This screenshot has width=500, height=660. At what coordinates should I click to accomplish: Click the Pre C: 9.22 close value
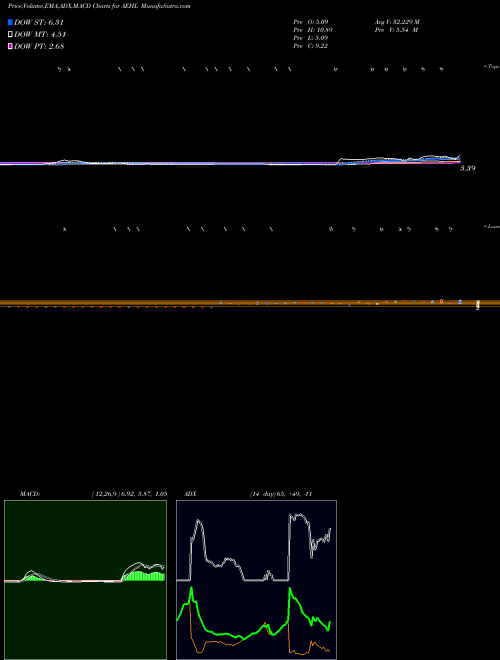[311, 46]
